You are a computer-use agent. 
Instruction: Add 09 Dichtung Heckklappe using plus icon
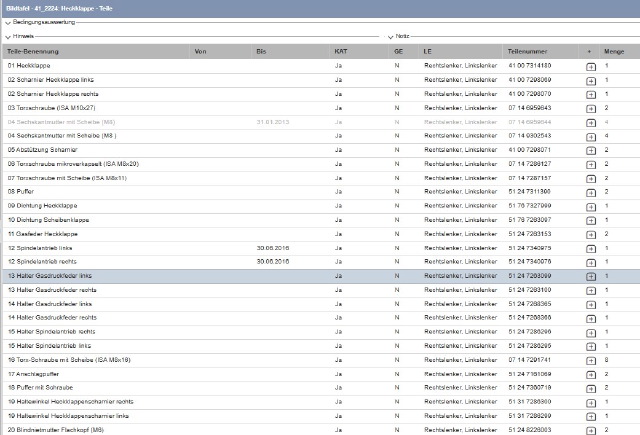coord(591,207)
